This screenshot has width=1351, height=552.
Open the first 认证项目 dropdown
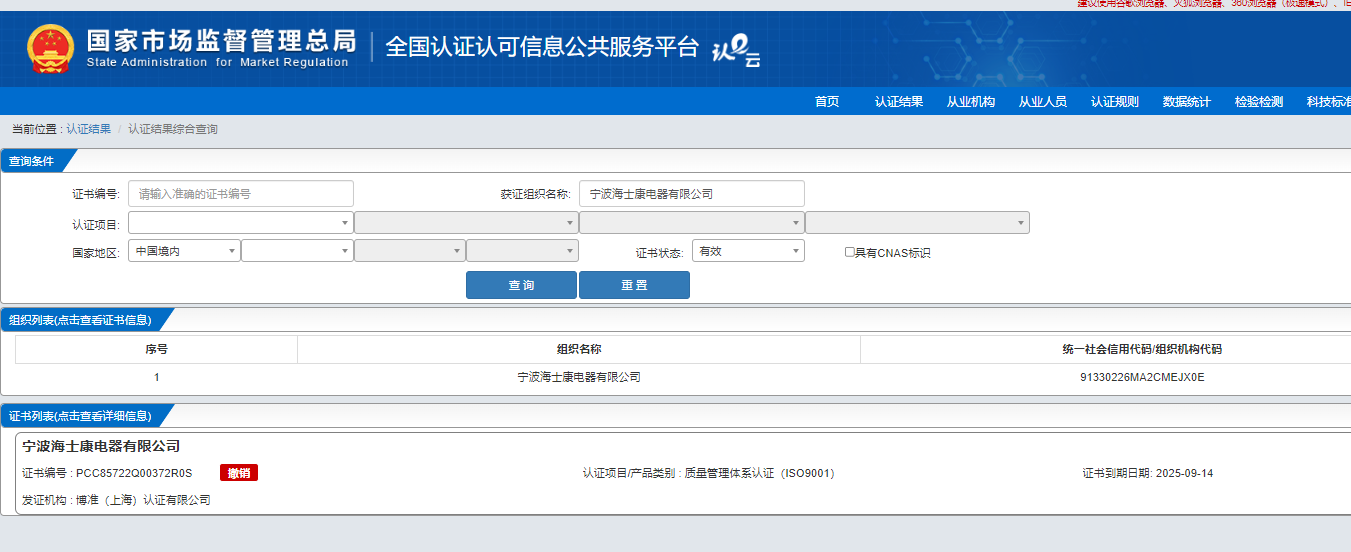[x=241, y=223]
